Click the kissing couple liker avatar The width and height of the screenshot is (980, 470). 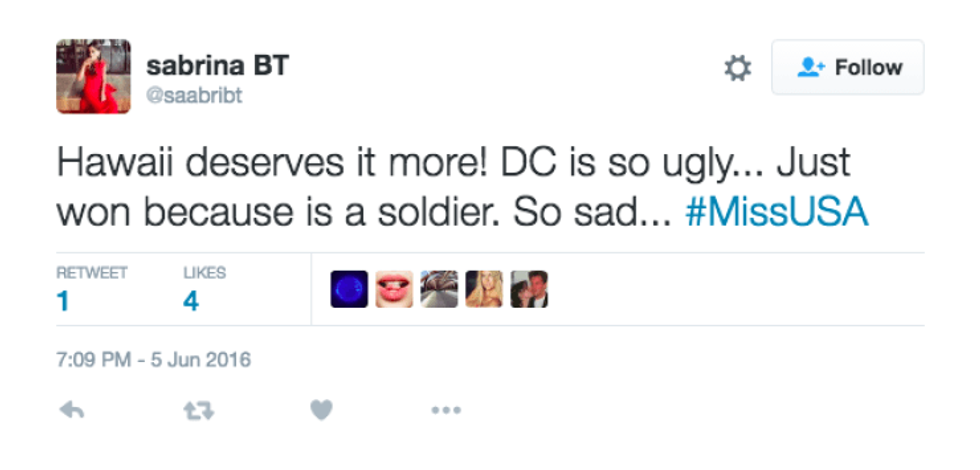(529, 289)
